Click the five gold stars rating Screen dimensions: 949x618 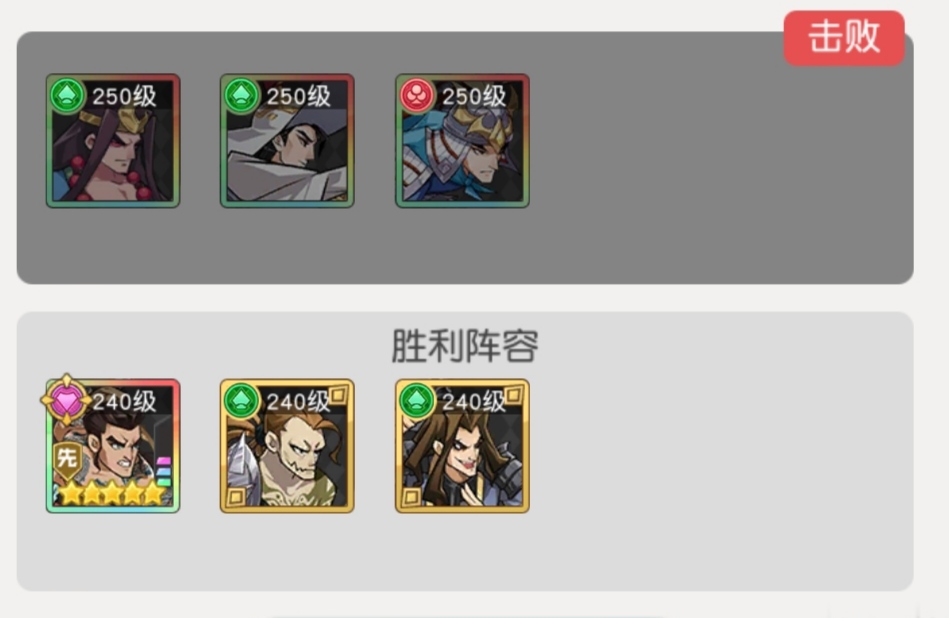[113, 493]
